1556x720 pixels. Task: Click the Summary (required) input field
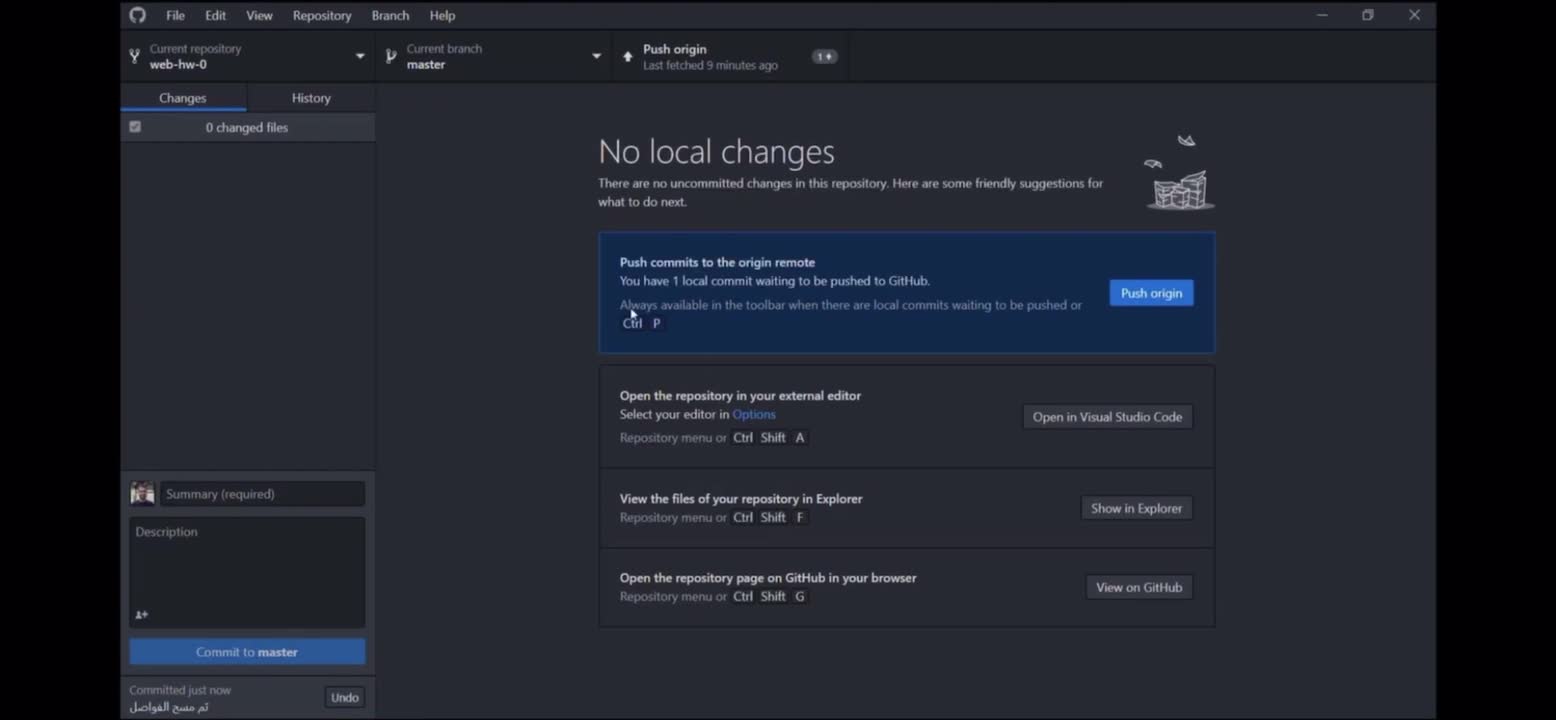(262, 493)
